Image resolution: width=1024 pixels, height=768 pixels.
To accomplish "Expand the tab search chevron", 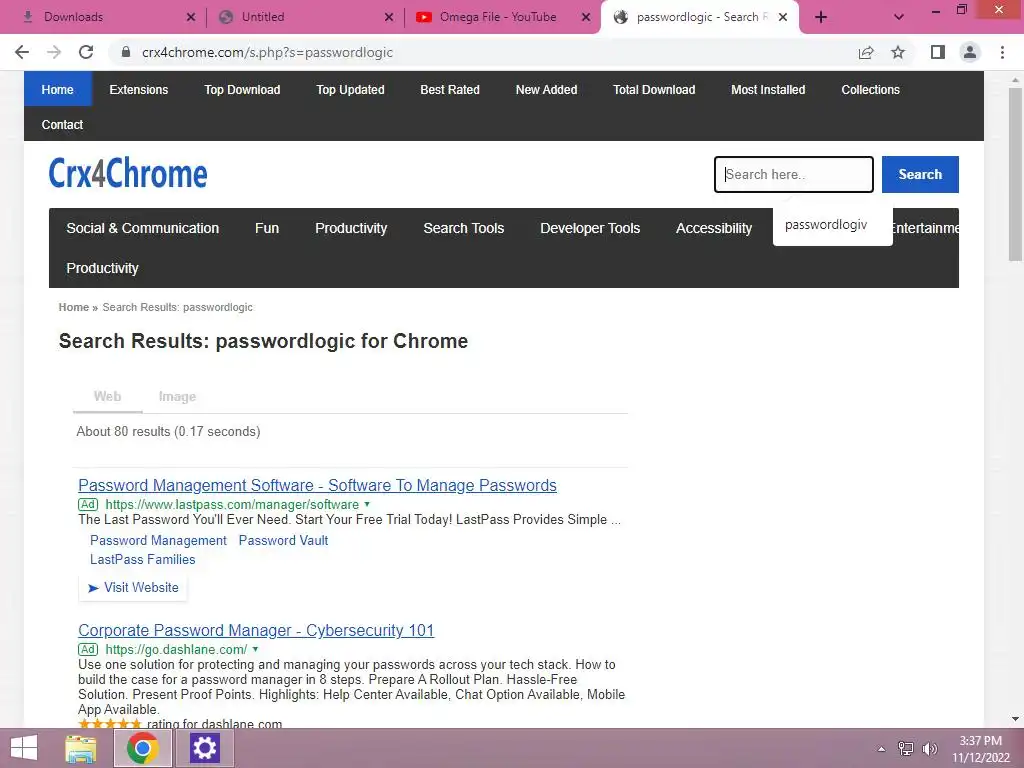I will click(x=899, y=17).
